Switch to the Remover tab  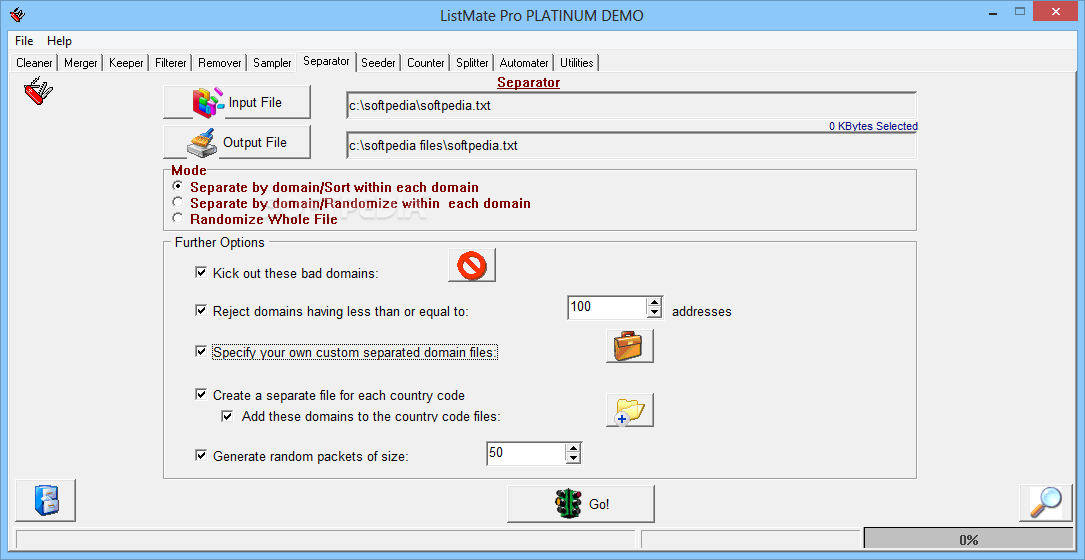click(220, 63)
